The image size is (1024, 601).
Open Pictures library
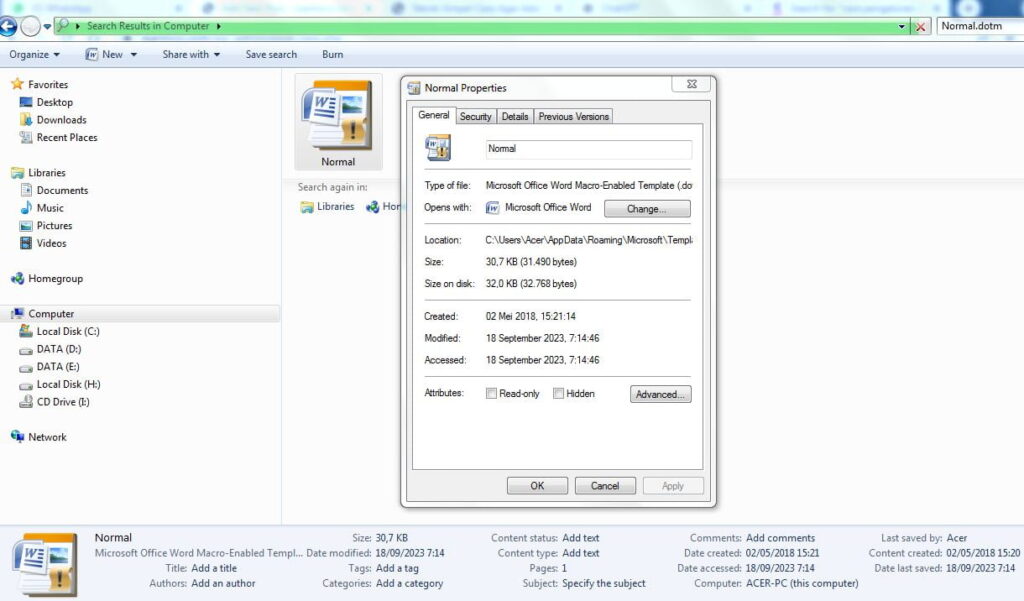(54, 225)
